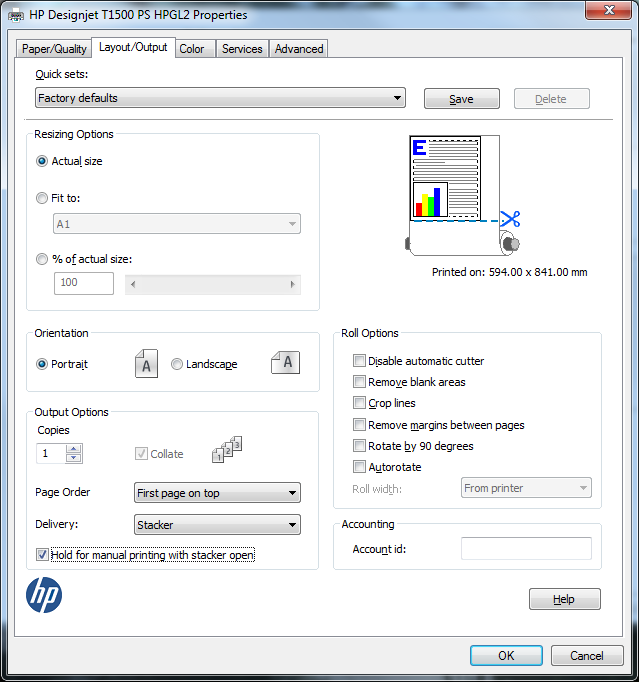Click the Delete quick set button

[552, 99]
